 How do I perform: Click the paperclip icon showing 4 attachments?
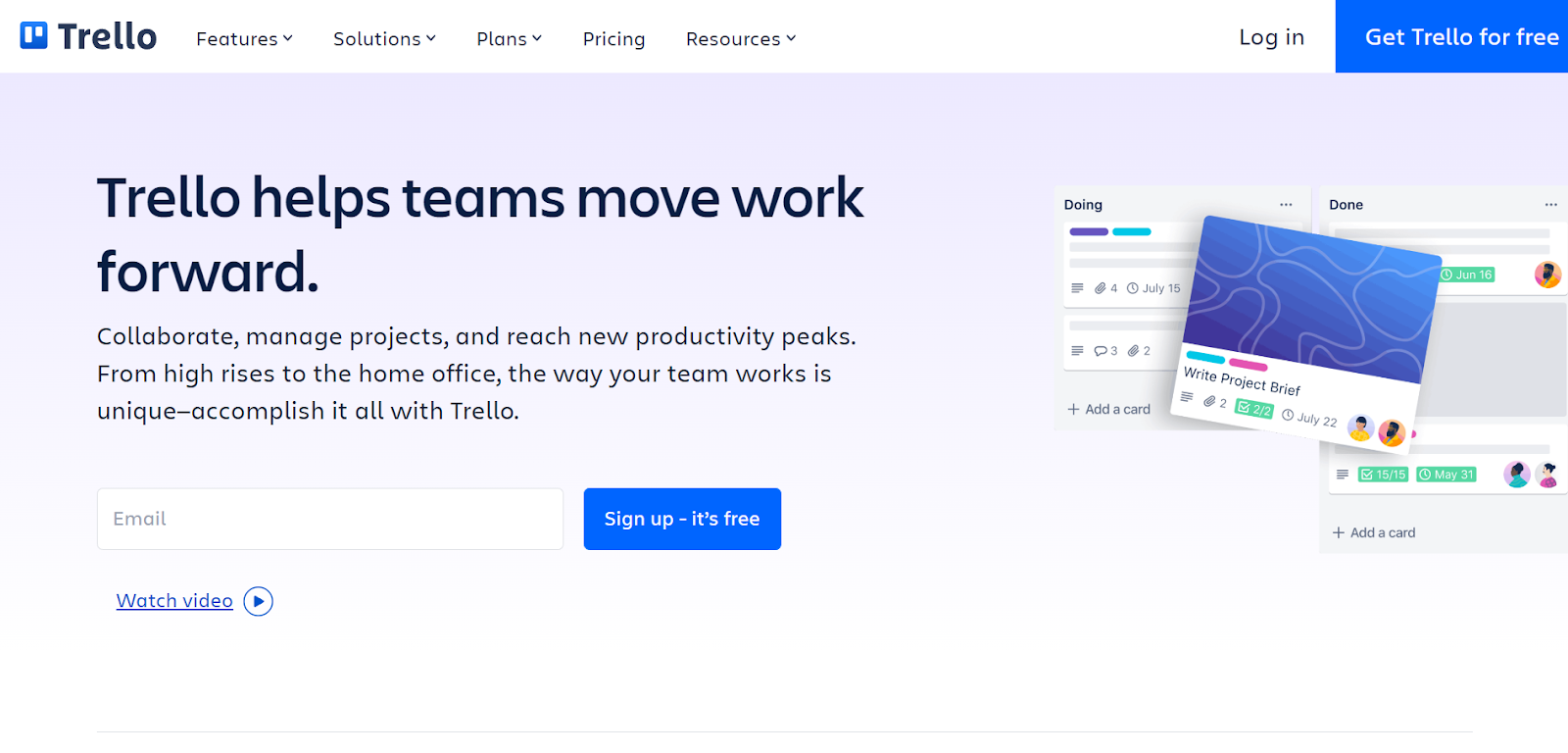1101,288
